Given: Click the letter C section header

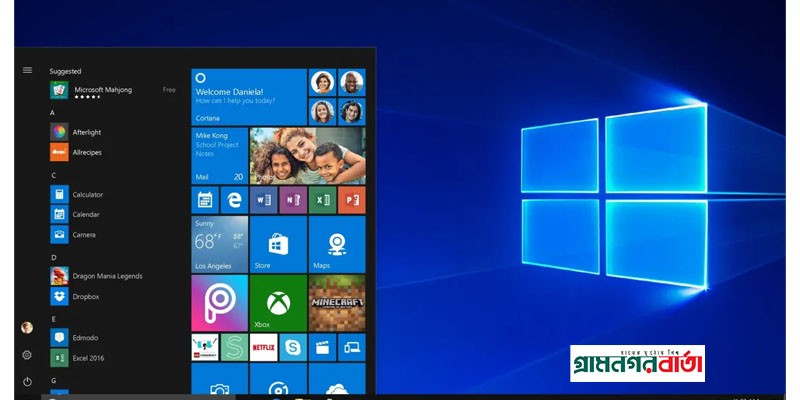Looking at the screenshot, I should pyautogui.click(x=53, y=176).
